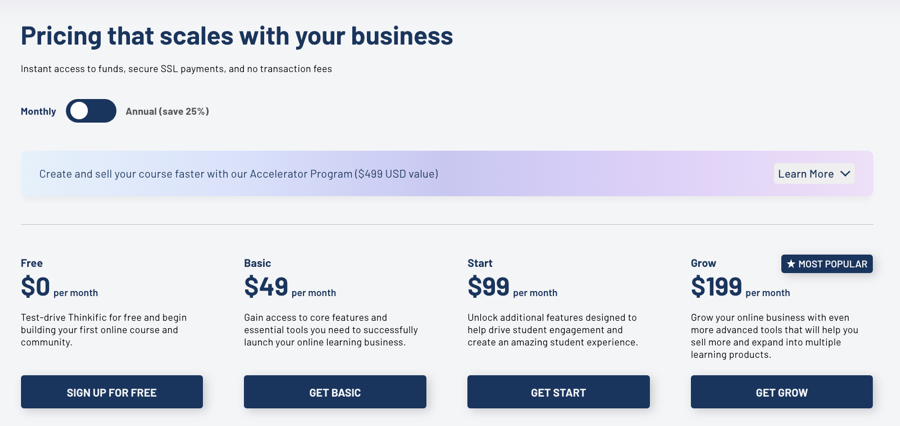Select the Free plan heading
This screenshot has width=900, height=426.
pyautogui.click(x=32, y=263)
